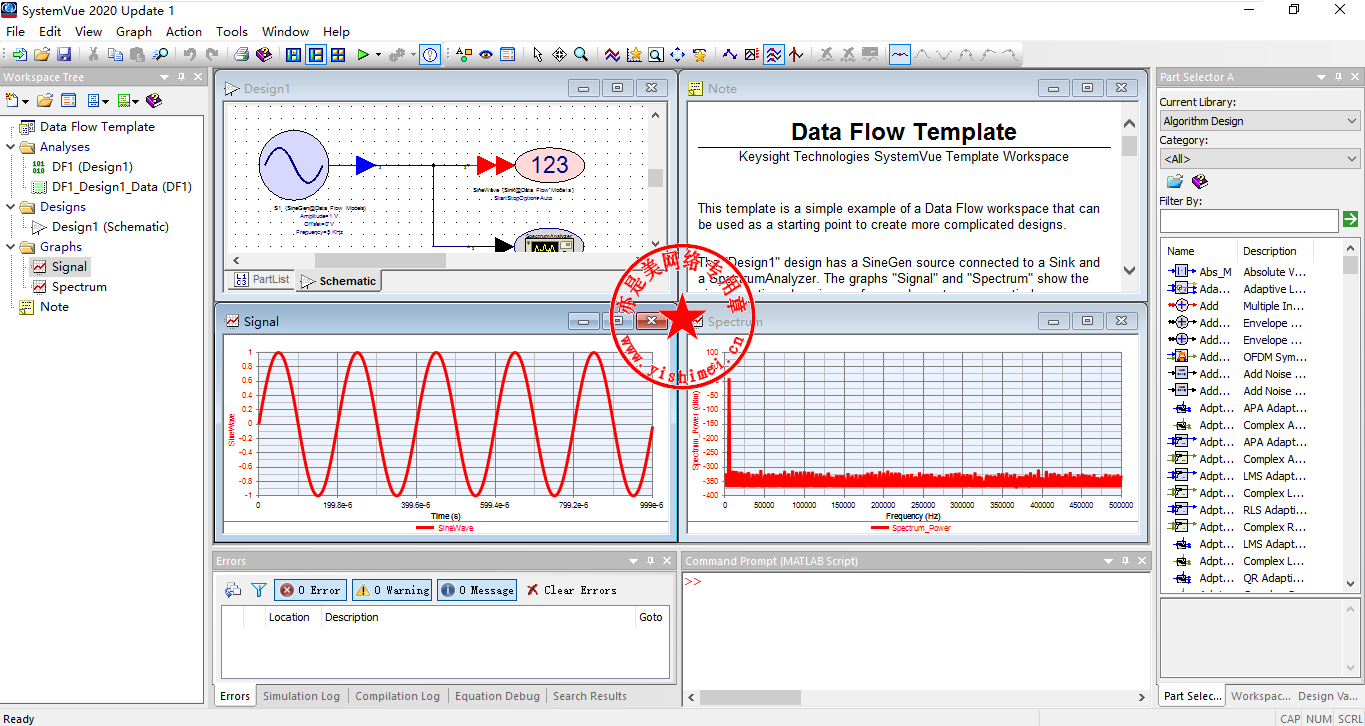Switch to Compilation Log tab
Viewport: 1365px width, 726px height.
coord(397,696)
